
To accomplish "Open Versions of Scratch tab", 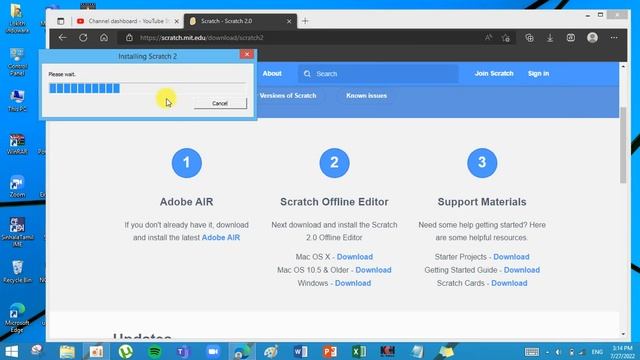I will point(288,96).
